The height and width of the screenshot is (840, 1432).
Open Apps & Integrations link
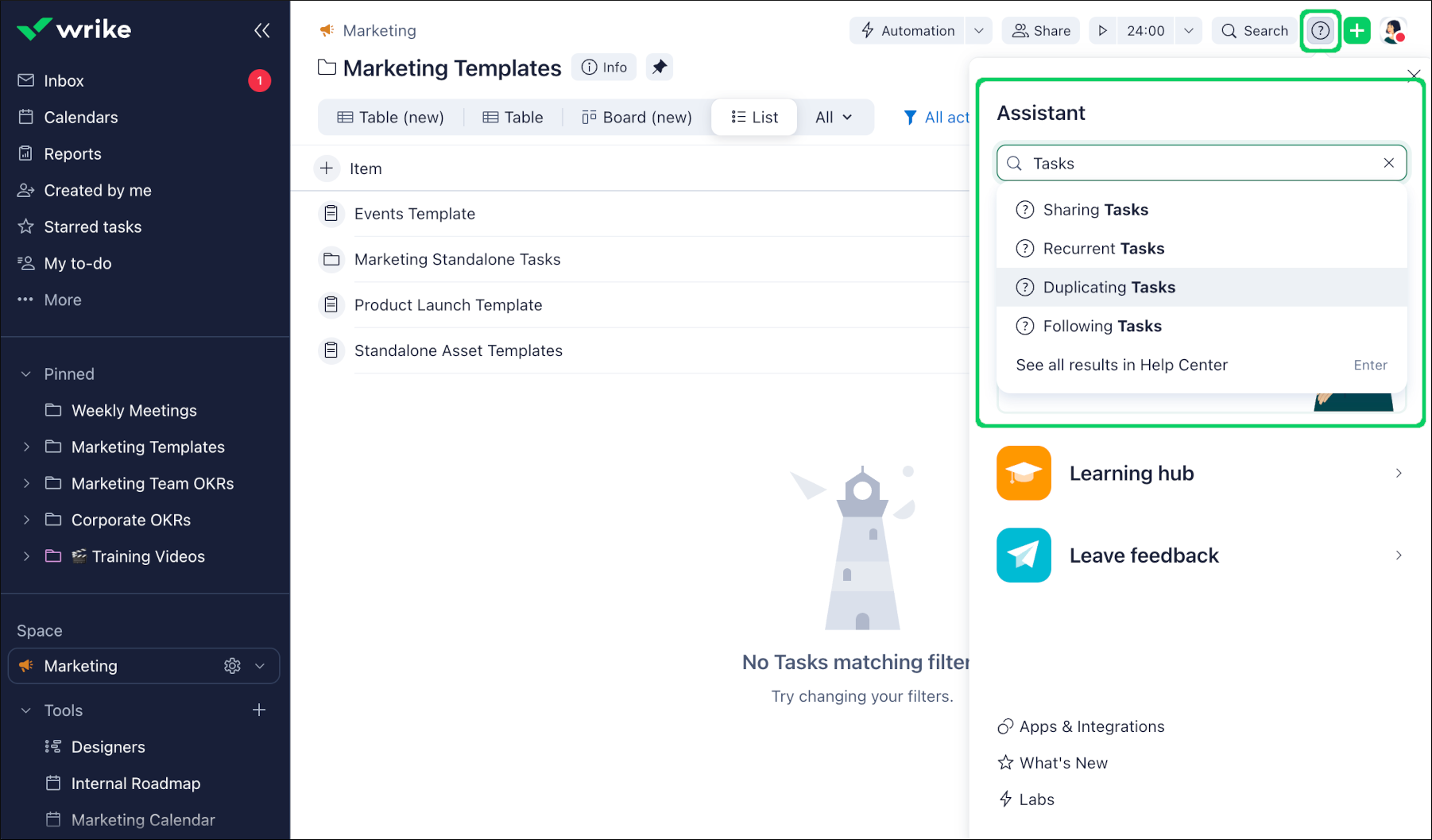tap(1081, 726)
